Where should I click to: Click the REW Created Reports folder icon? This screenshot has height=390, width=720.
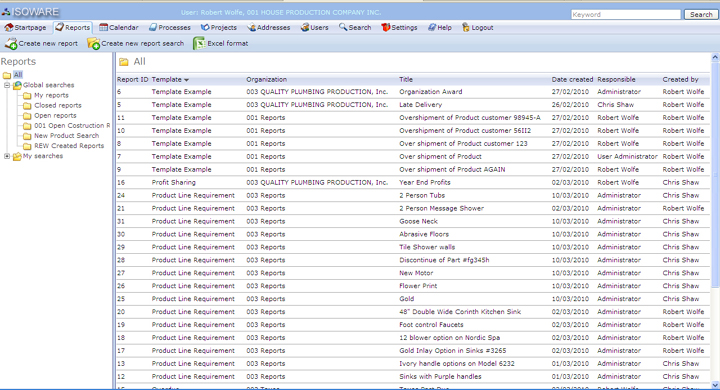[x=27, y=146]
